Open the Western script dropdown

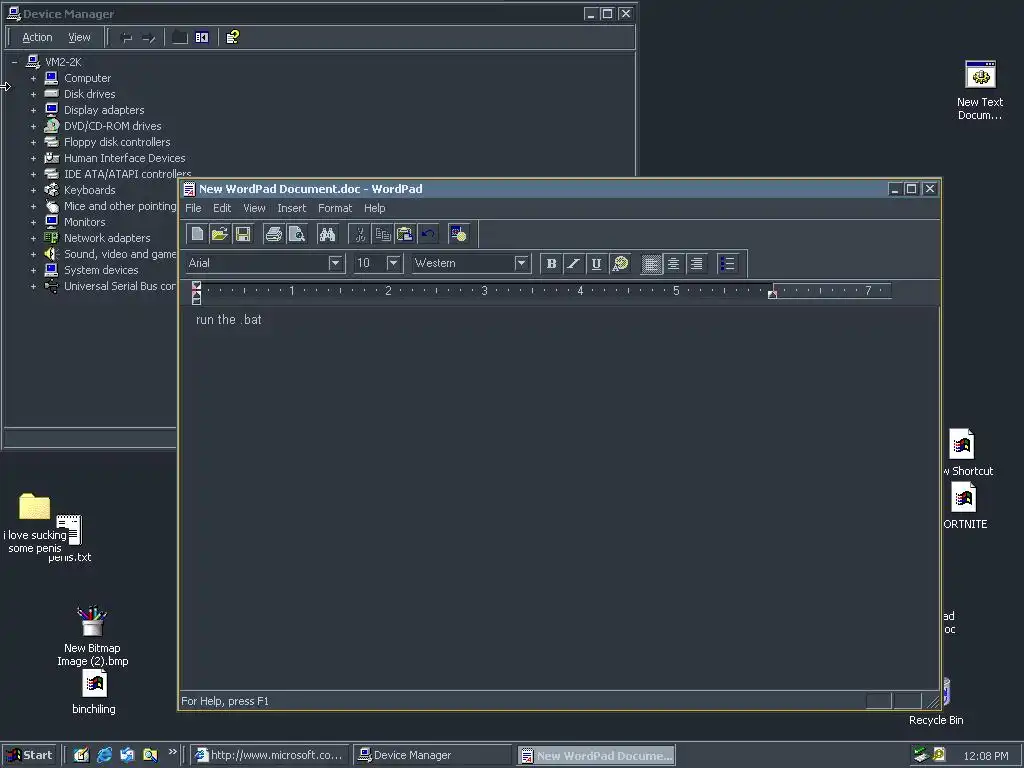pyautogui.click(x=520, y=263)
